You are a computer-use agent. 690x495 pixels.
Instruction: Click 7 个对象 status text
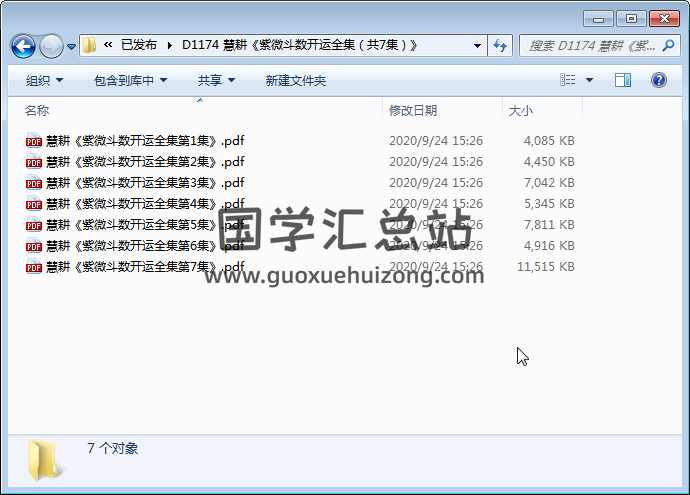pyautogui.click(x=112, y=448)
